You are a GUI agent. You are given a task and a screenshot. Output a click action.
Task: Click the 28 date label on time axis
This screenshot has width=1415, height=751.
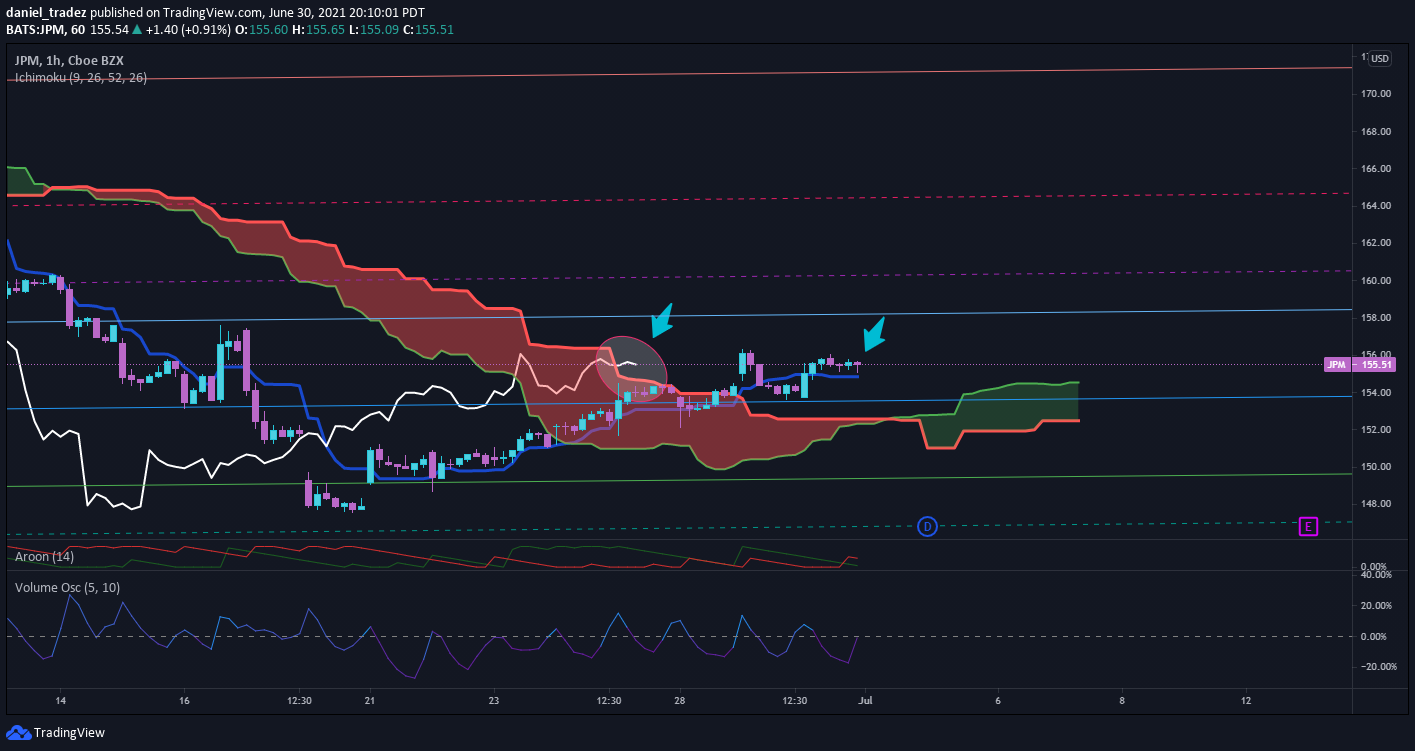(x=680, y=700)
